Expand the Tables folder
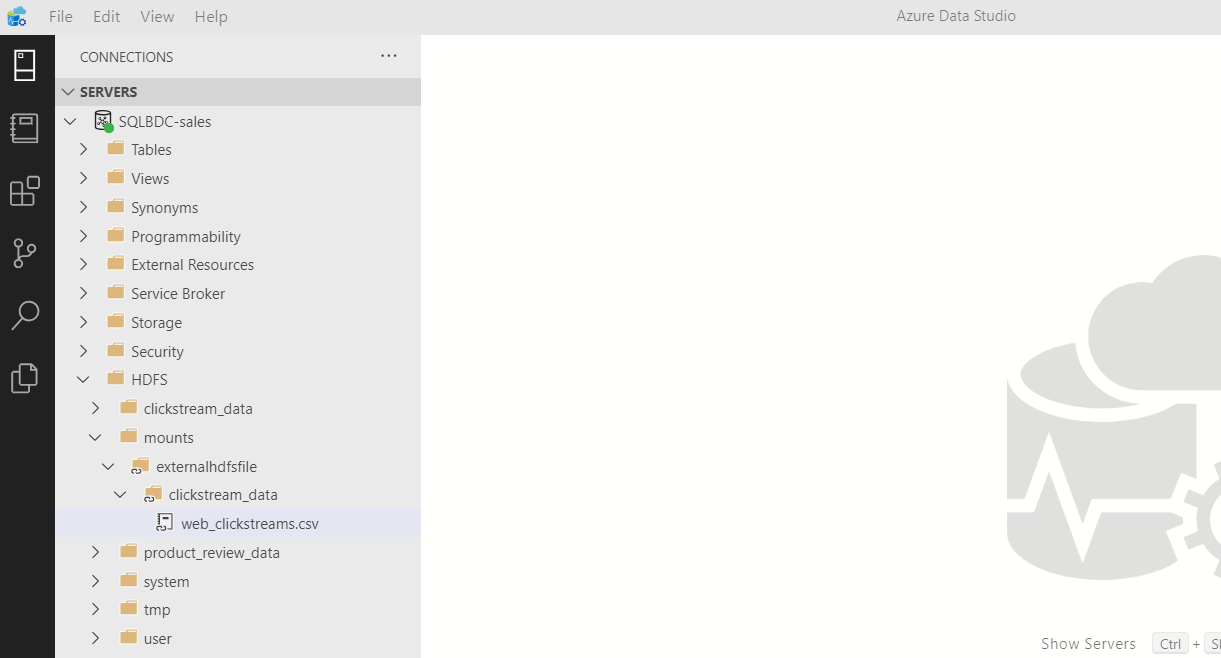Image resolution: width=1221 pixels, height=658 pixels. (x=84, y=149)
